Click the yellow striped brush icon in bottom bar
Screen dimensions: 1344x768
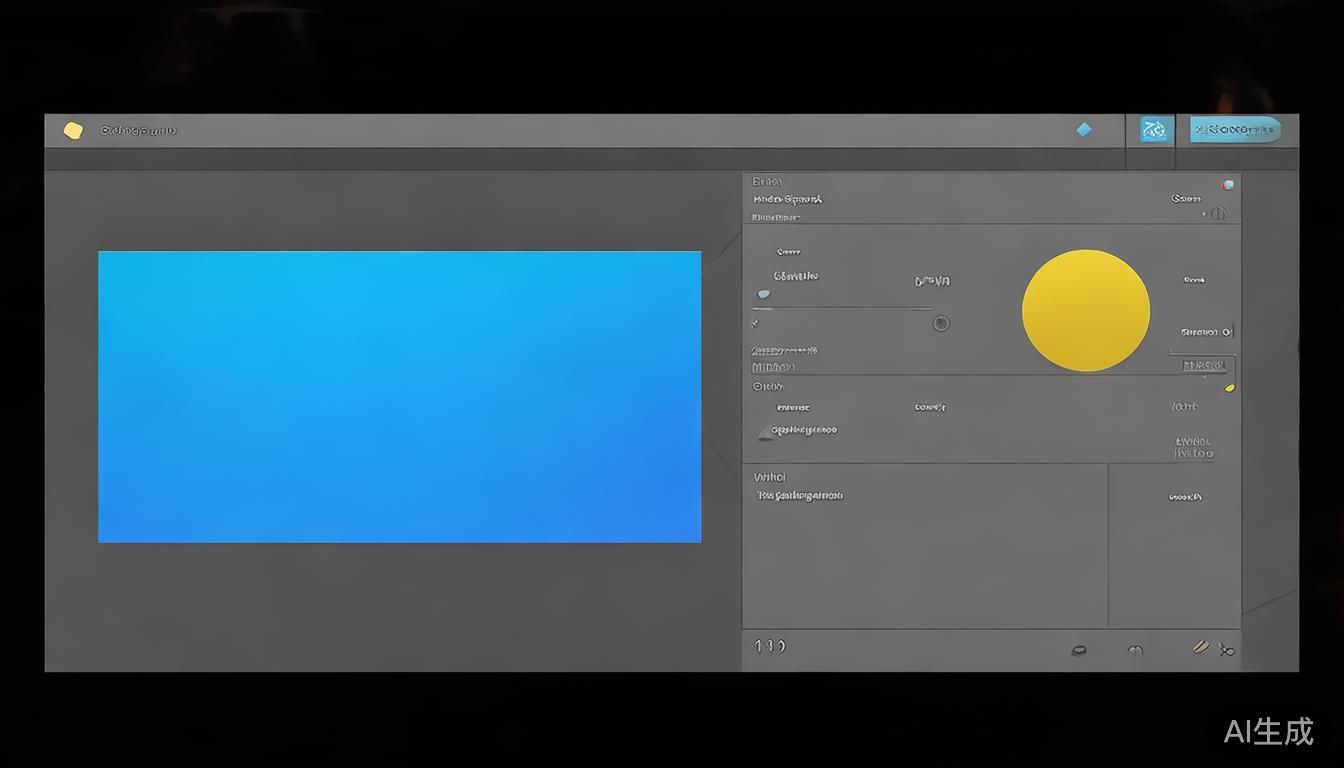point(1201,647)
